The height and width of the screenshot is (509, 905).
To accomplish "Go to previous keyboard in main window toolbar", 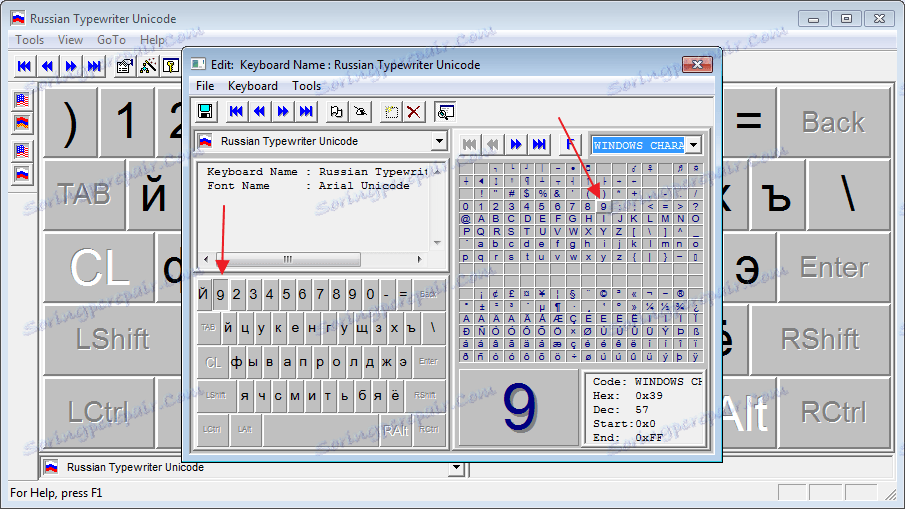I will click(x=47, y=66).
